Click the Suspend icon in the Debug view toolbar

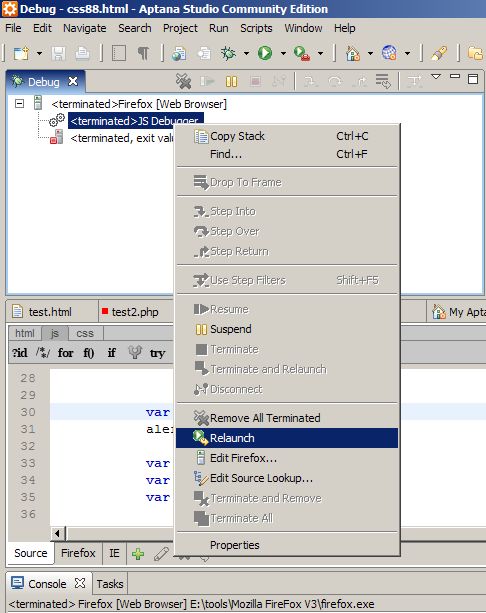(x=231, y=81)
